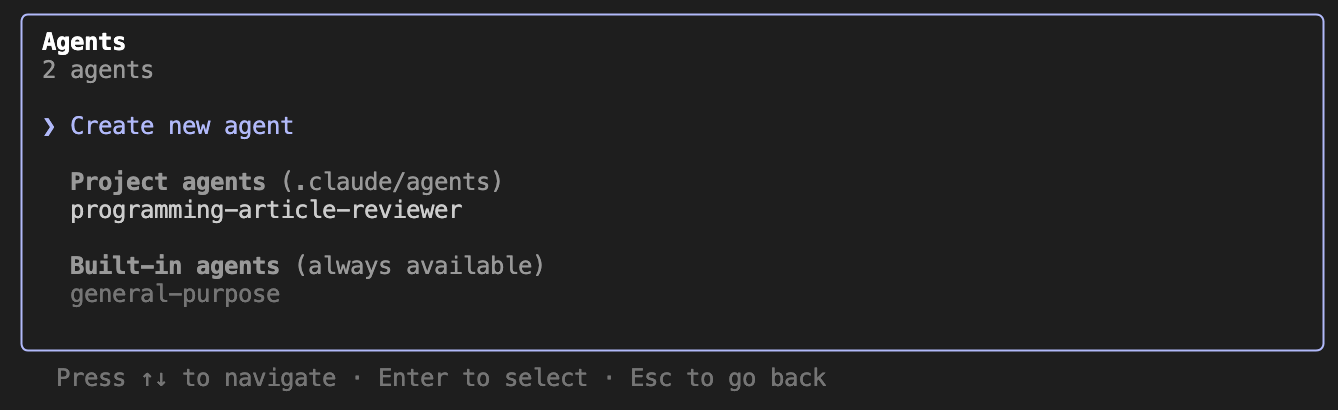Click the Built-in agents section heading
Viewport: 1338px width, 410px height.
coord(175,266)
